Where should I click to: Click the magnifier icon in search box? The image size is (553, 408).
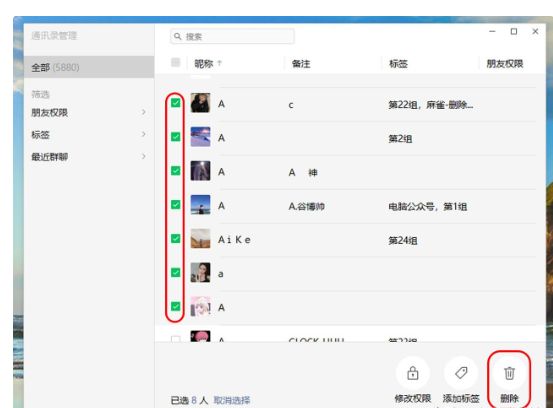[178, 36]
